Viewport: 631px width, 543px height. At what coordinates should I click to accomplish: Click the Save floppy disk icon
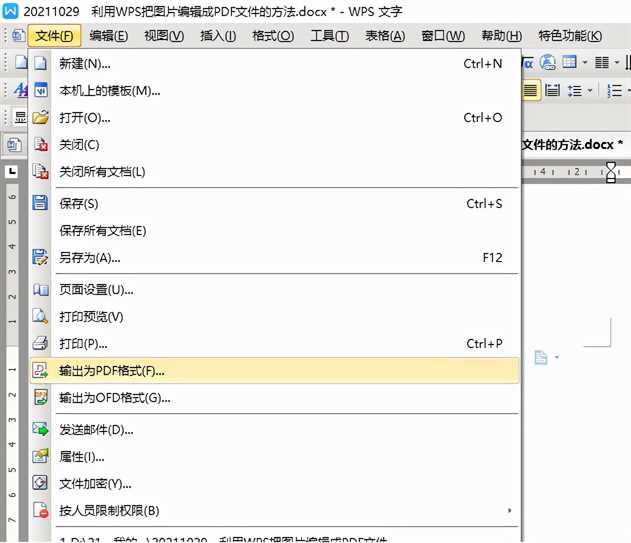(41, 204)
